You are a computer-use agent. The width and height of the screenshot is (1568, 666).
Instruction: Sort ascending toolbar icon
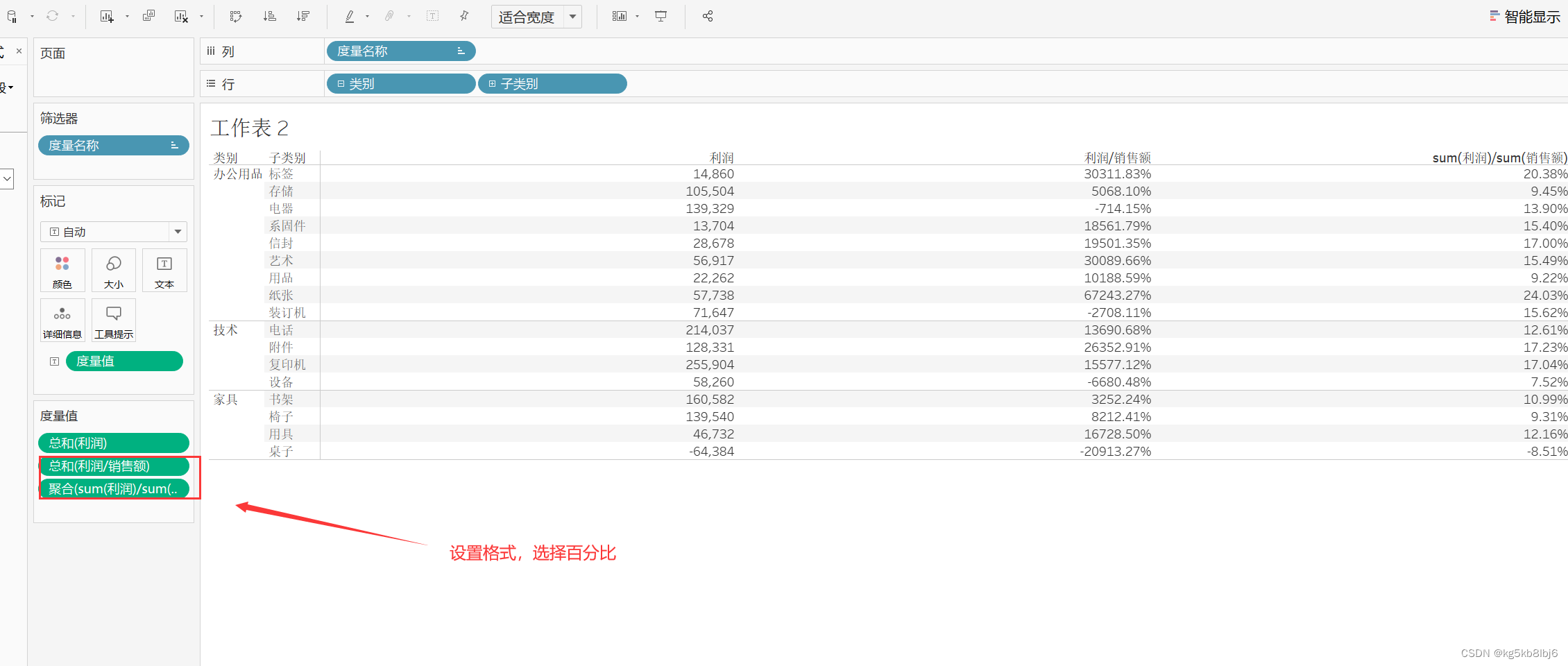[x=270, y=16]
